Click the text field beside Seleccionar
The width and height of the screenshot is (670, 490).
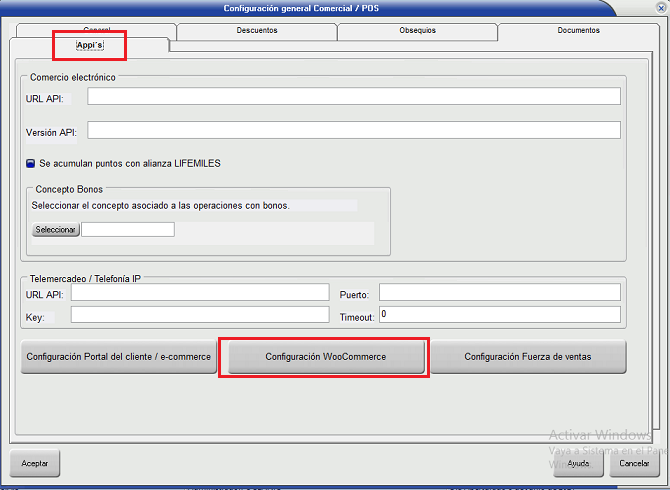tap(128, 230)
